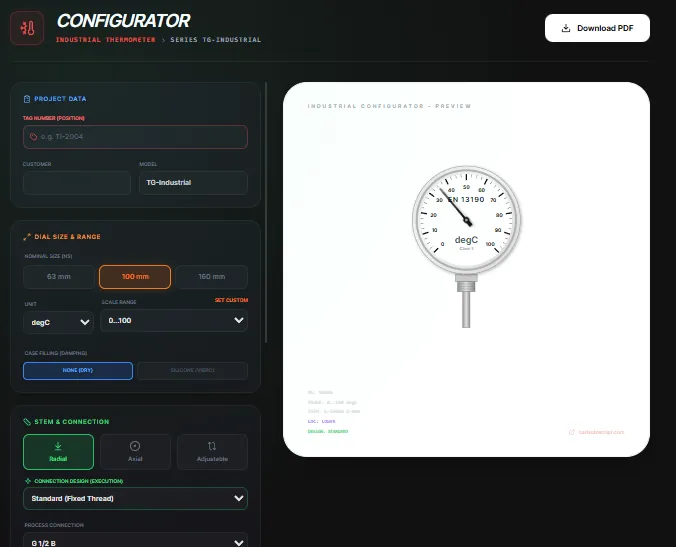Viewport: 676px width, 547px height.
Task: Click Series TG-Industrial breadcrumb
Action: 216,40
